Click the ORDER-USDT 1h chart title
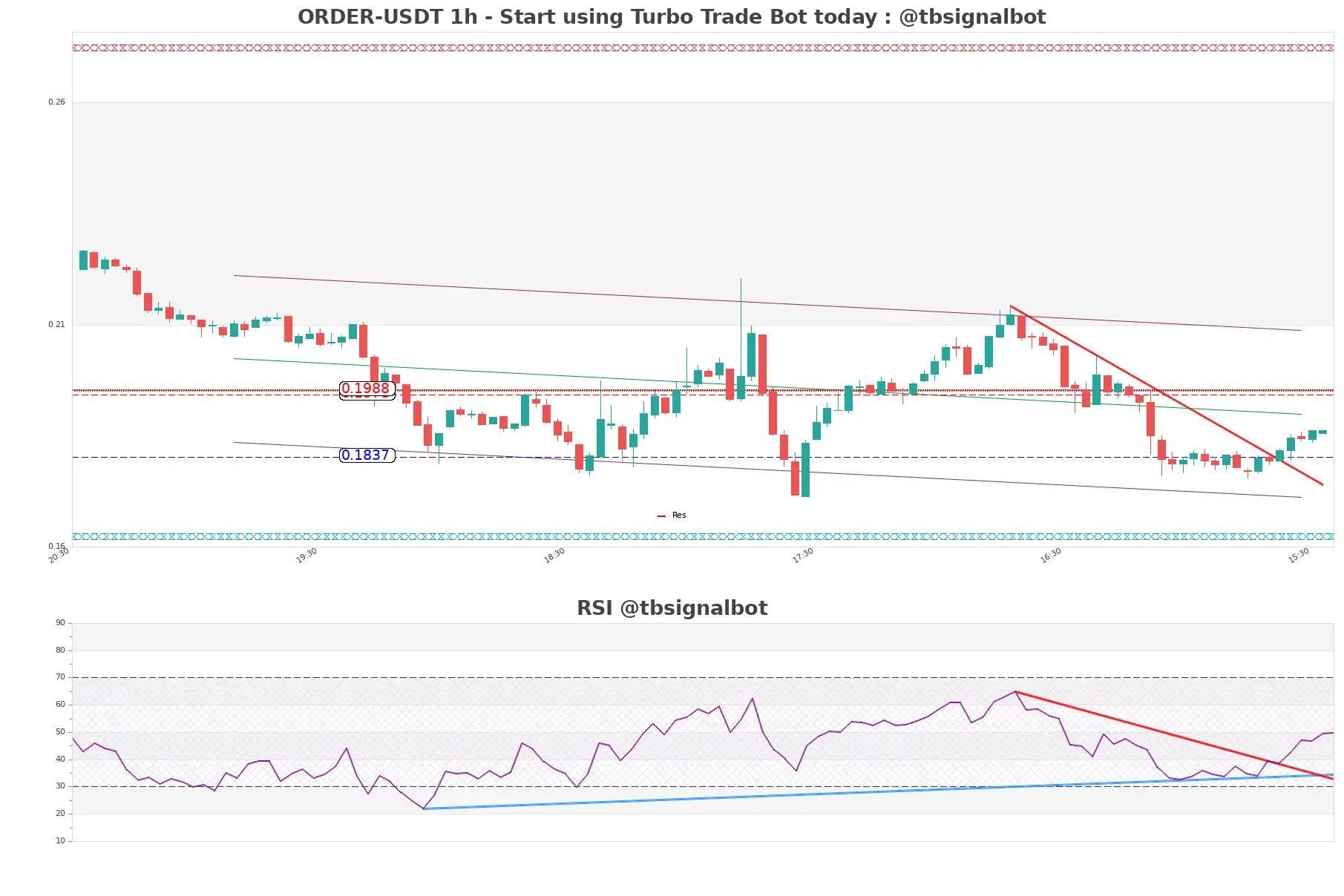 672,16
